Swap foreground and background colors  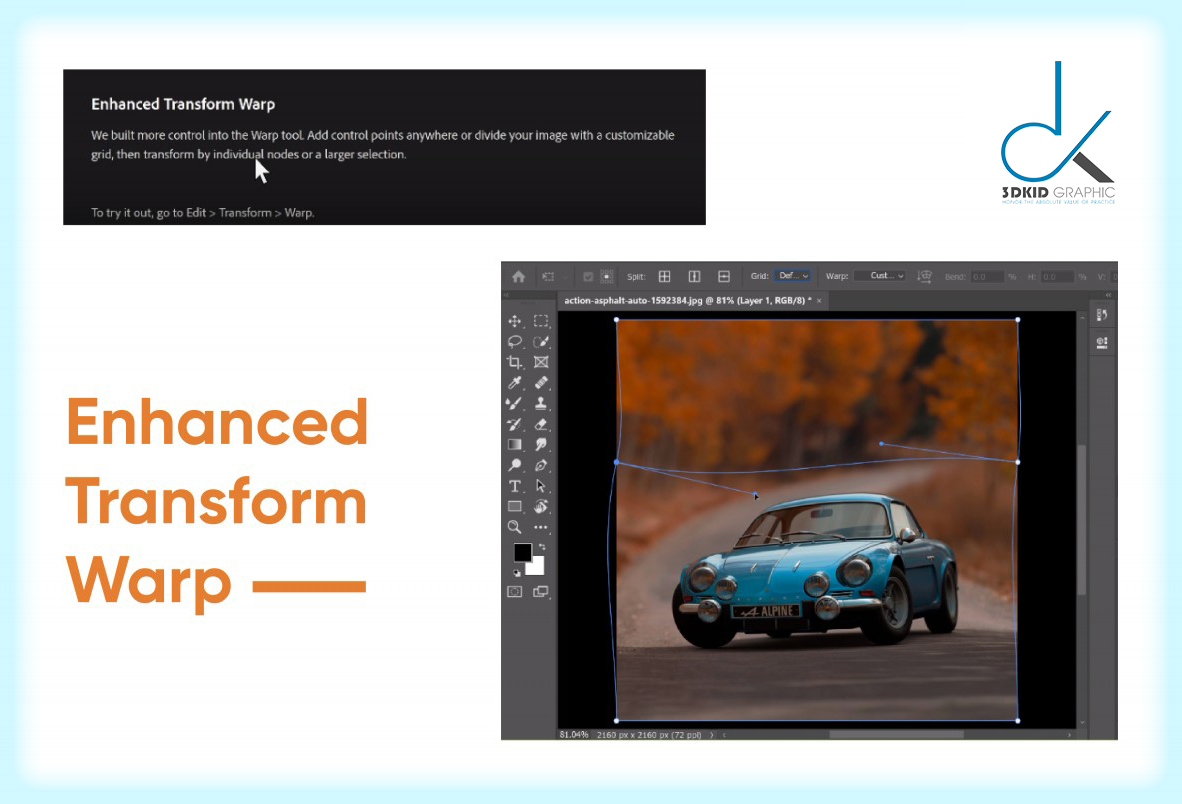click(541, 547)
